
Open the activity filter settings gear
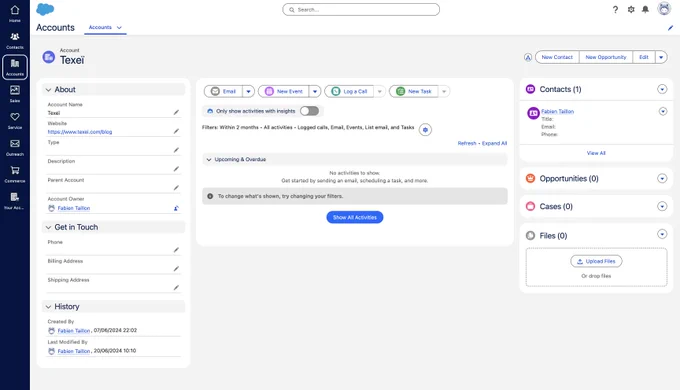425,130
